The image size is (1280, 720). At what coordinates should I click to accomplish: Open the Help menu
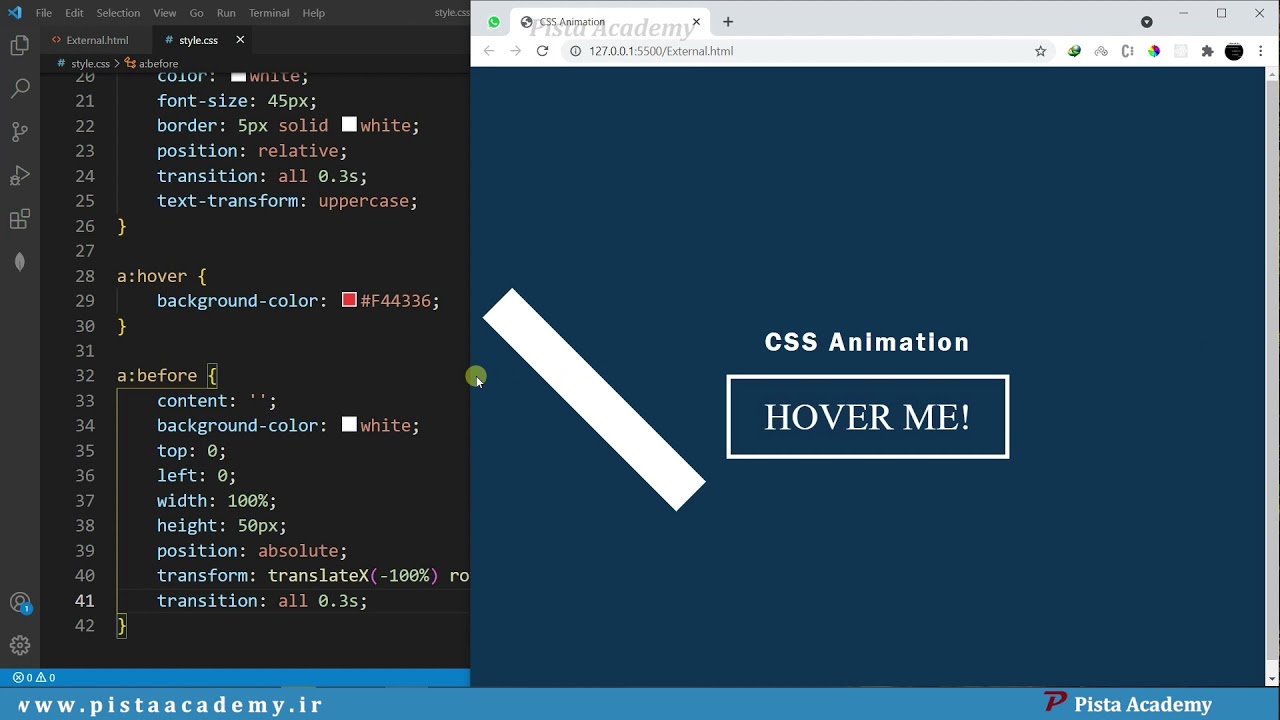[x=314, y=13]
